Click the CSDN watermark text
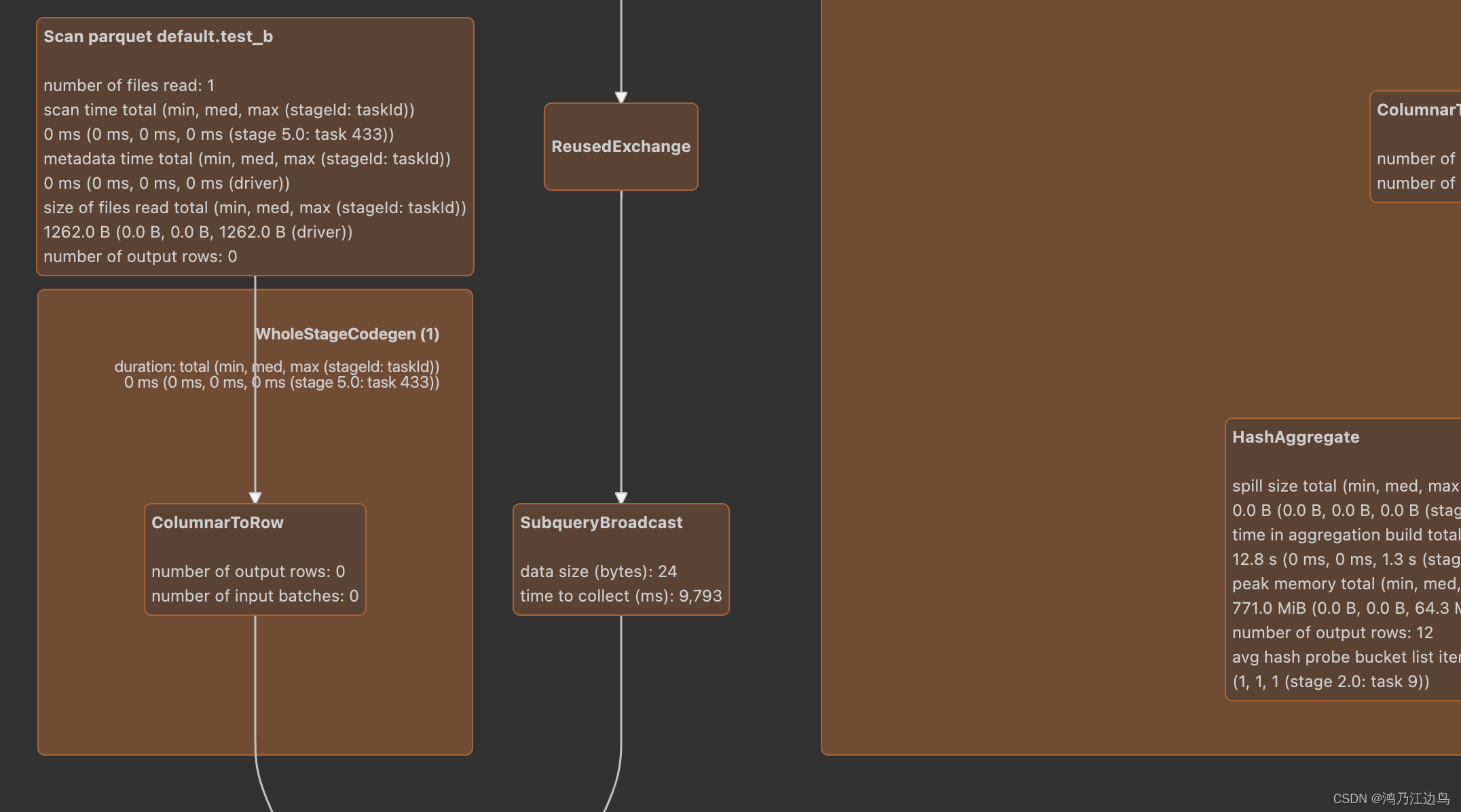The image size is (1461, 812). [x=1390, y=798]
